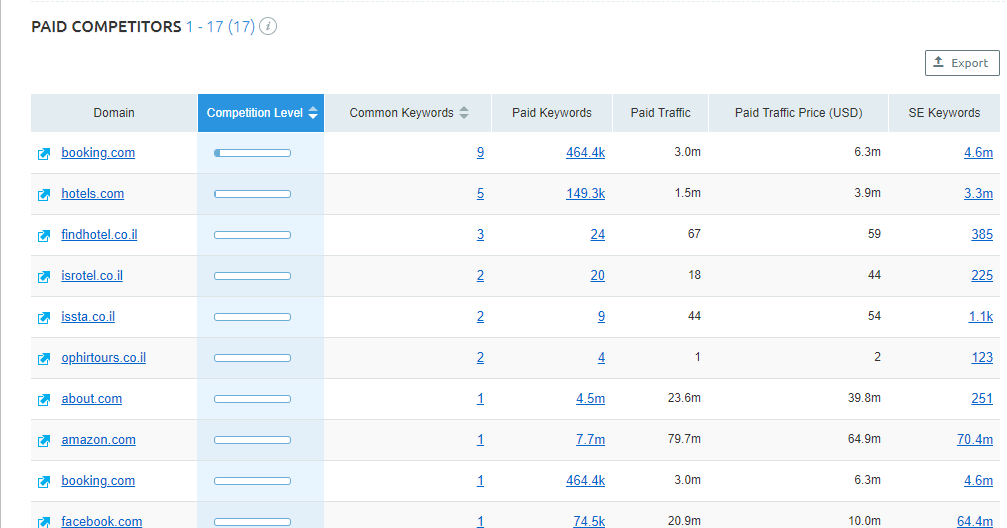Open external link icon for isrotel.co.il
The image size is (1007, 528).
(44, 277)
